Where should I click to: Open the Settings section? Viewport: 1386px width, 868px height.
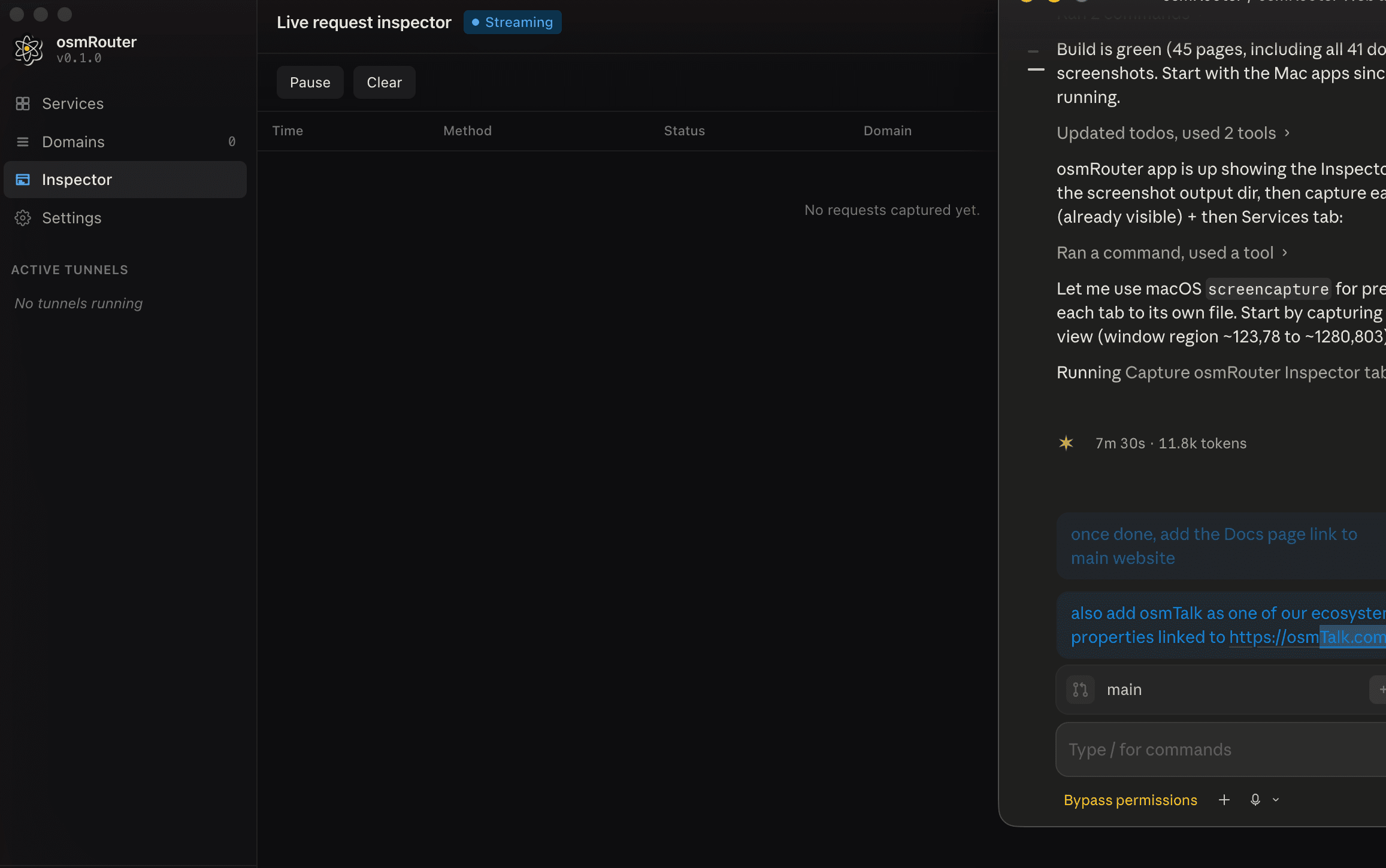tap(125, 218)
